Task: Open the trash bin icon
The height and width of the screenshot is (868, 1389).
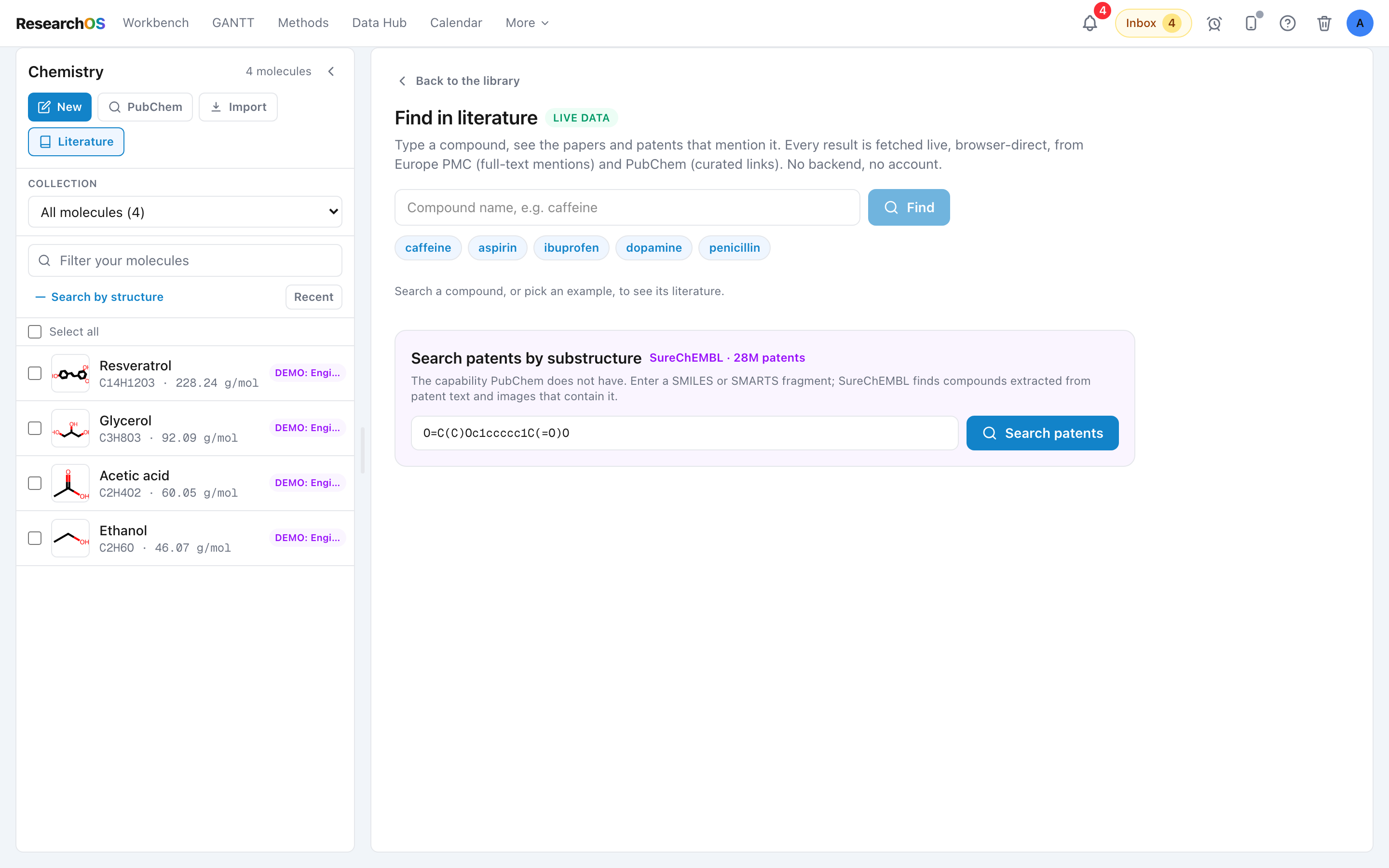Action: point(1324,23)
